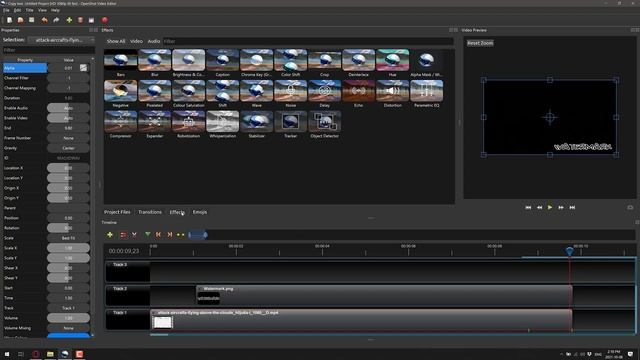Filter effects list to Video only
The width and height of the screenshot is (640, 360).
point(136,41)
